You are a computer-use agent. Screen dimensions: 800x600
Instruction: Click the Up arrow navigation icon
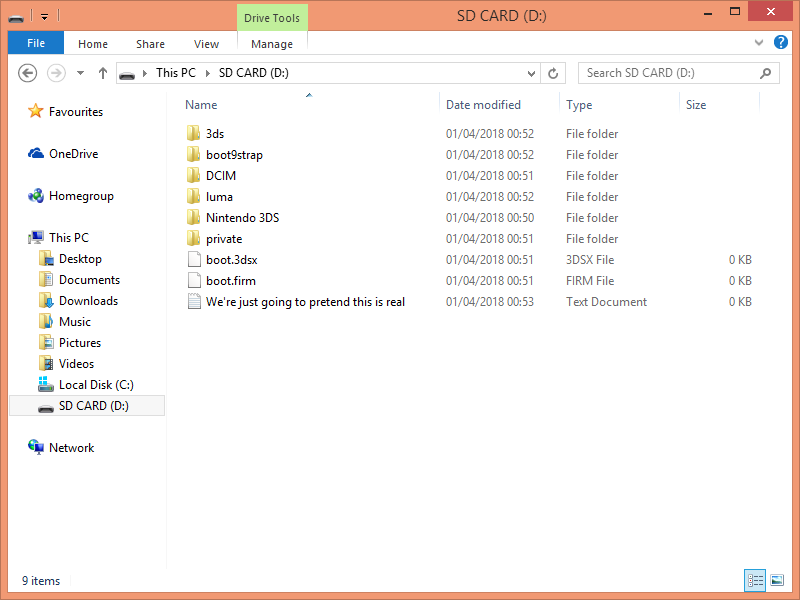click(x=102, y=73)
